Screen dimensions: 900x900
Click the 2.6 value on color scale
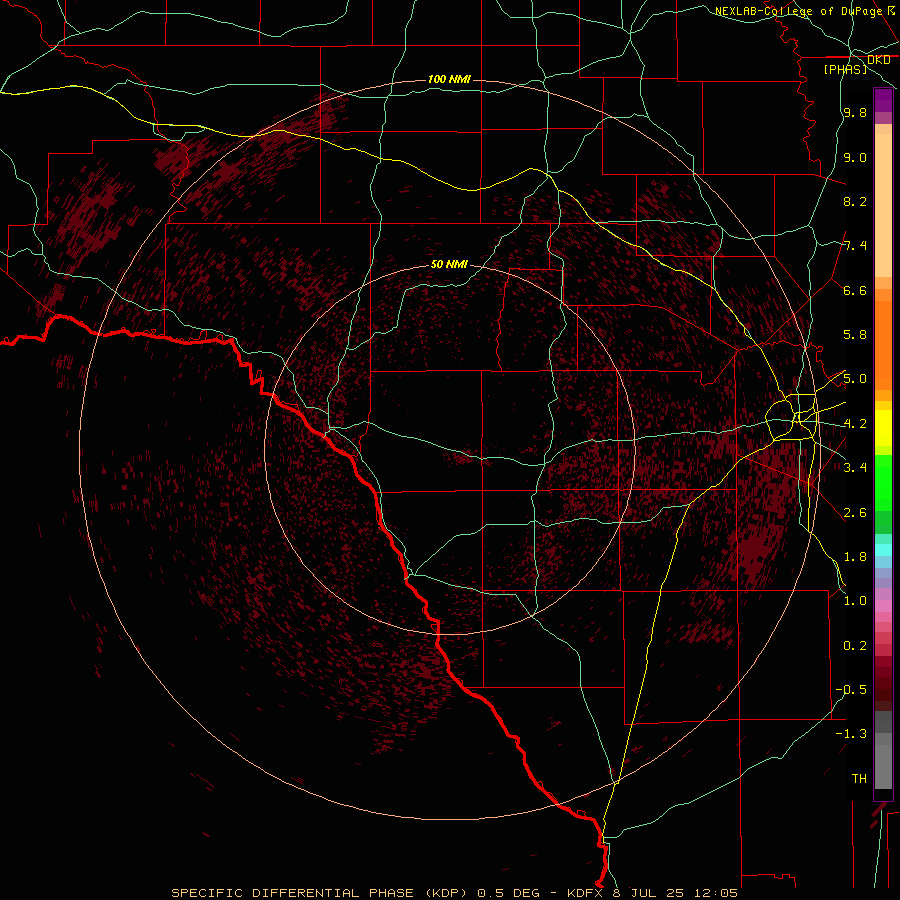coord(855,513)
